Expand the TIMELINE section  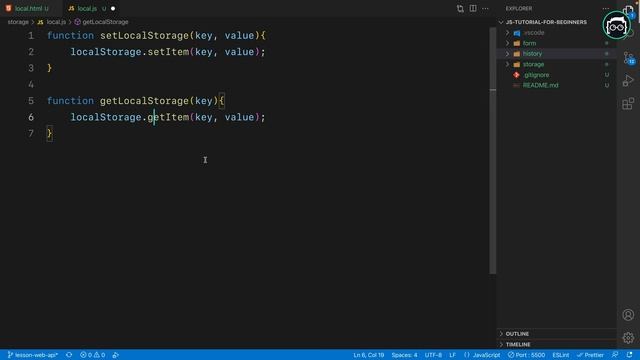(557, 344)
